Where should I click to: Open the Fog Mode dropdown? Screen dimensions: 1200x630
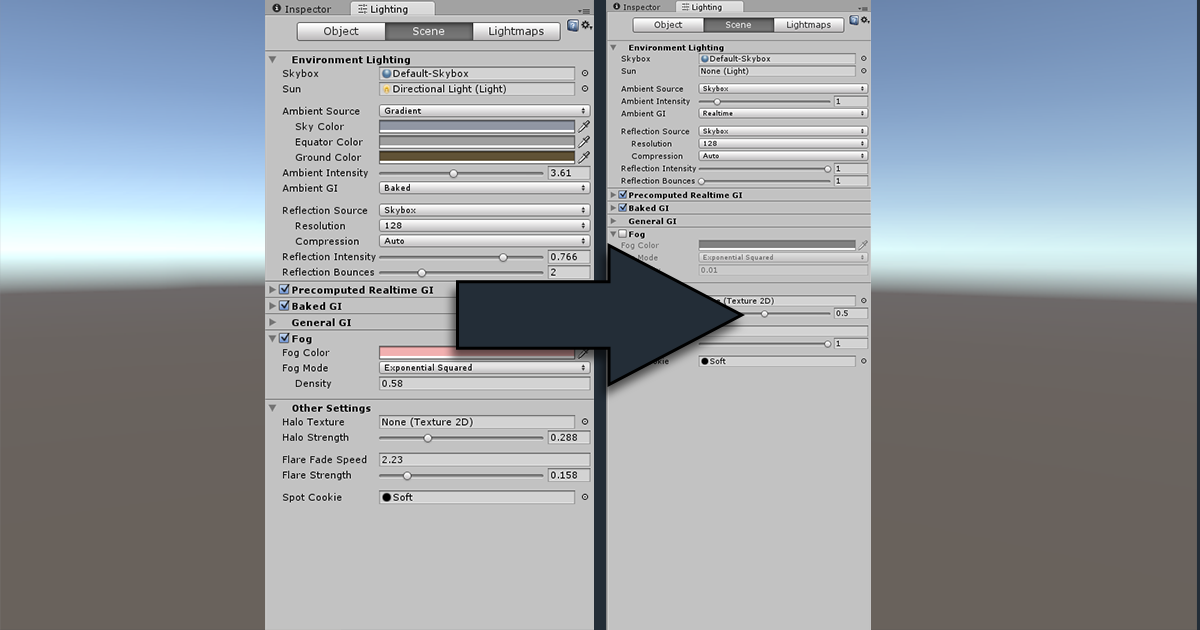click(x=484, y=368)
